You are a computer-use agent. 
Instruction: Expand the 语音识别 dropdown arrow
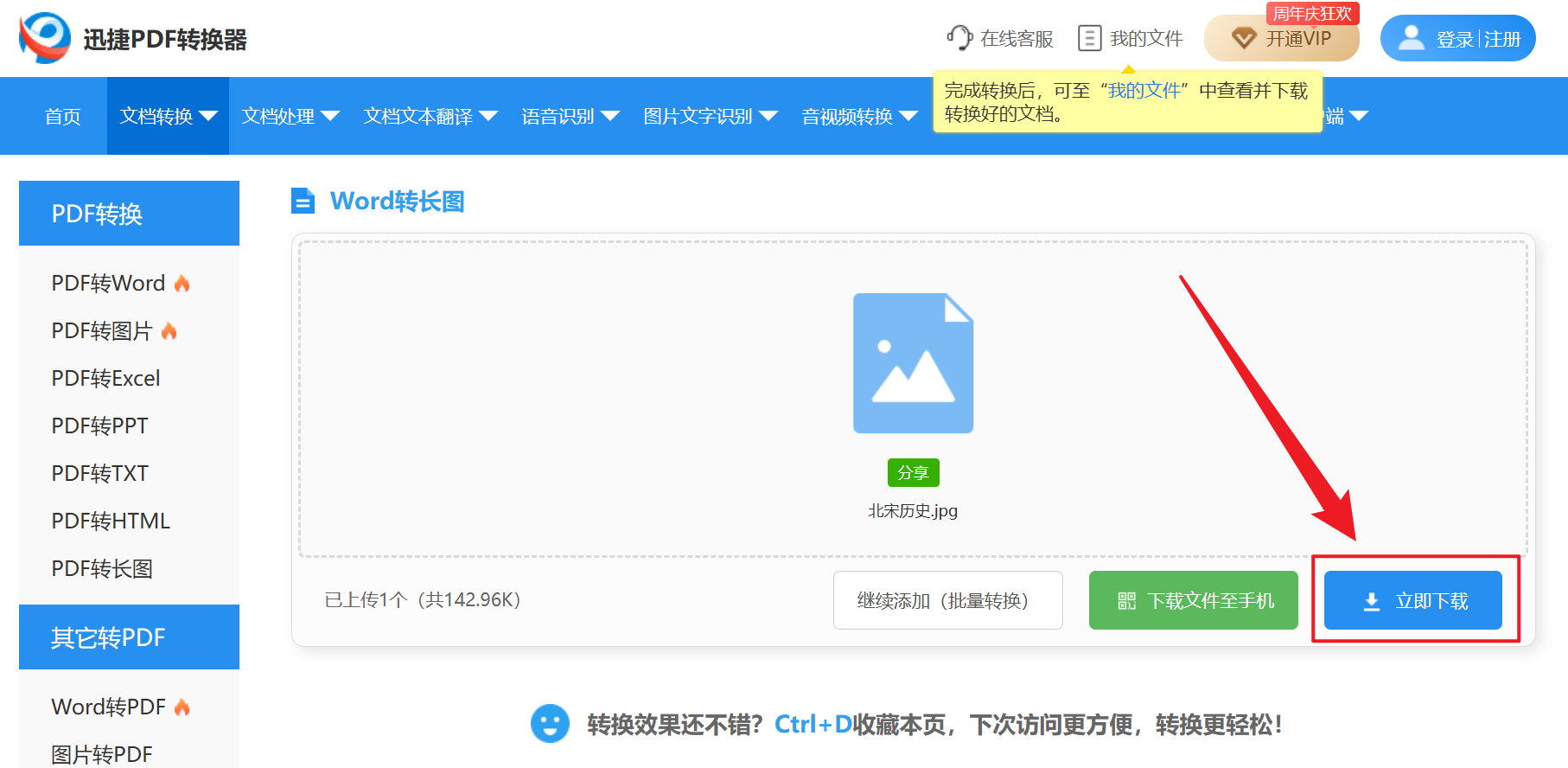610,116
